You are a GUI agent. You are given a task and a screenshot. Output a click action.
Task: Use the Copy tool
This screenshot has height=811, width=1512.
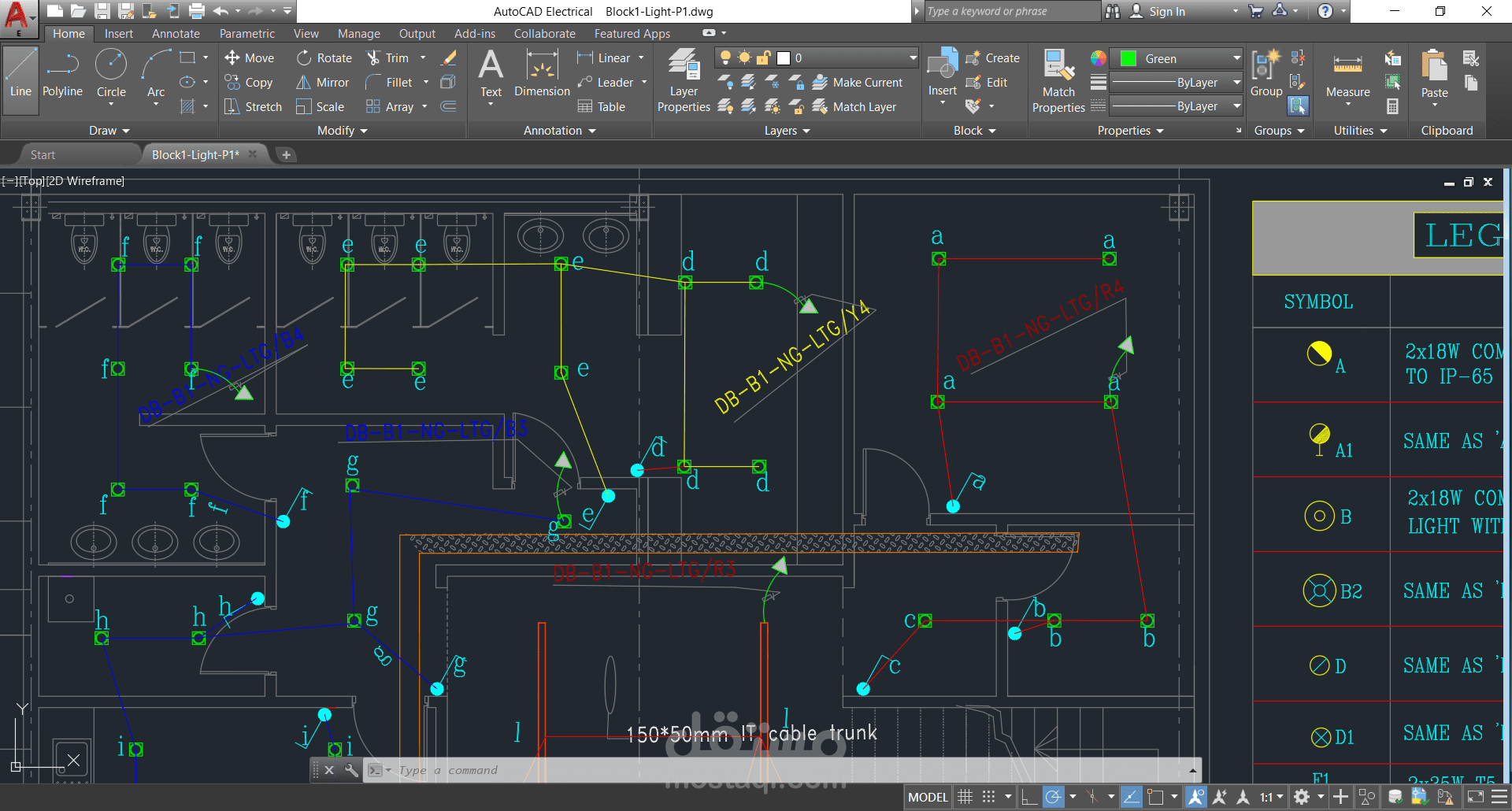[x=249, y=82]
